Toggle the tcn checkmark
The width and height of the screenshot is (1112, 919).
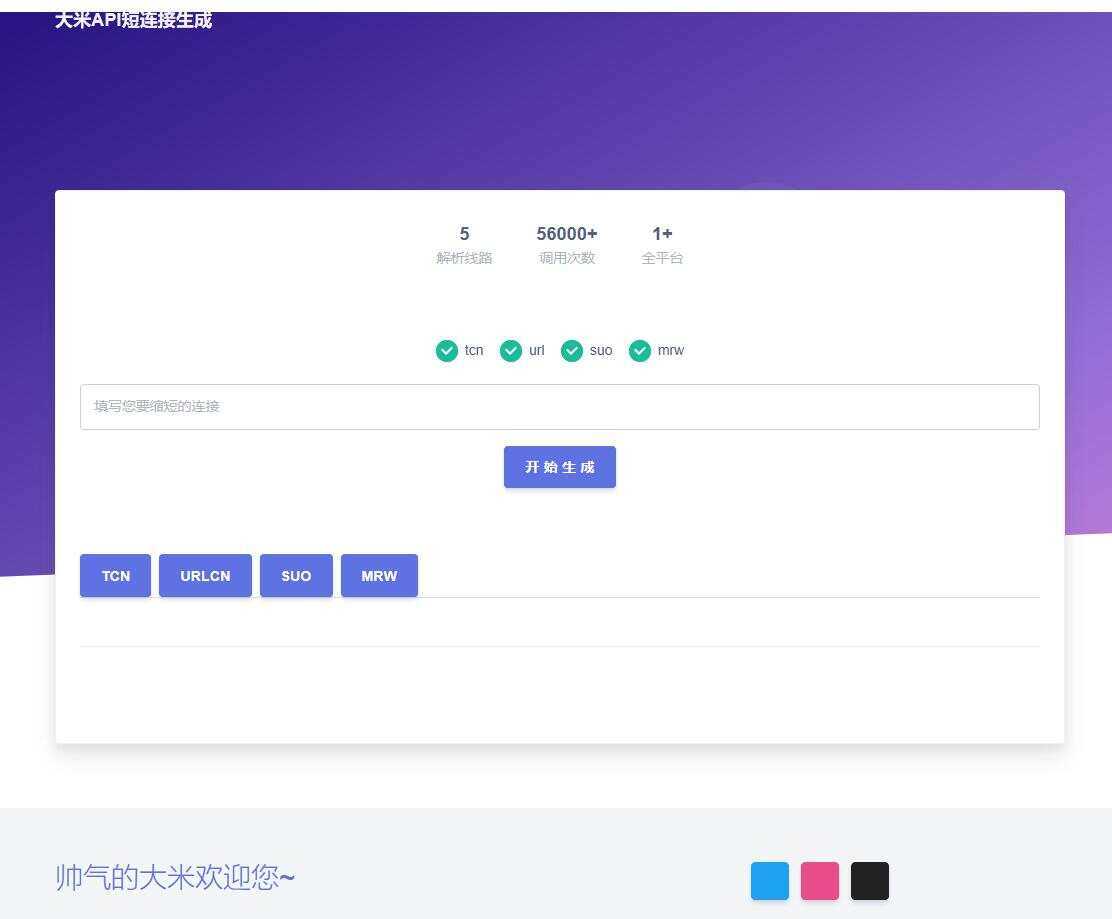click(x=447, y=351)
